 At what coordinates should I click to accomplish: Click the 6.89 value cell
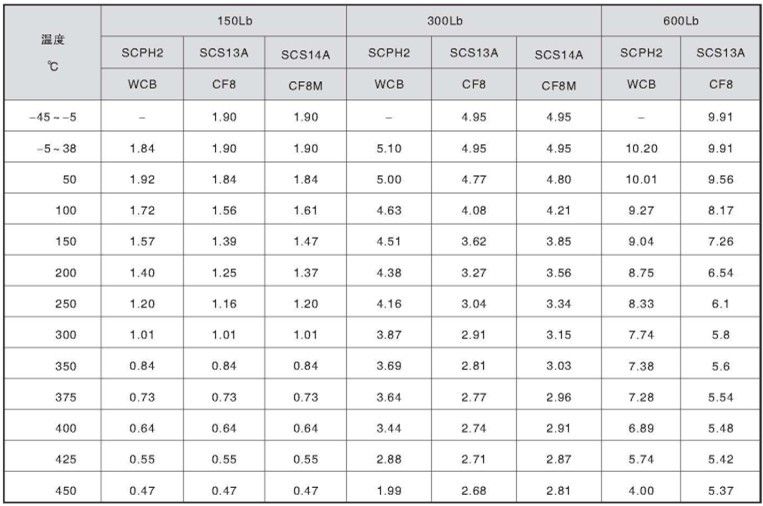point(640,428)
